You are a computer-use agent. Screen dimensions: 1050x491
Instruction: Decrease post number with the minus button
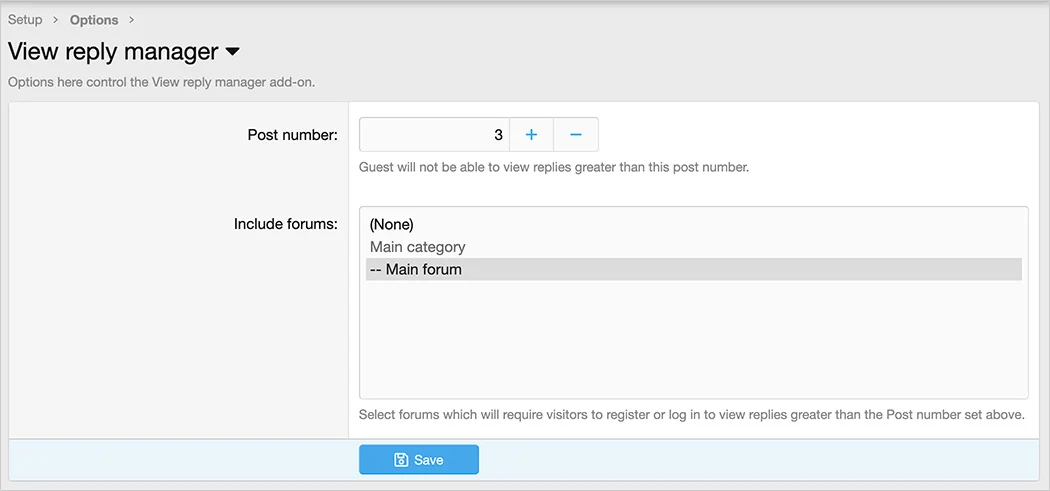576,135
